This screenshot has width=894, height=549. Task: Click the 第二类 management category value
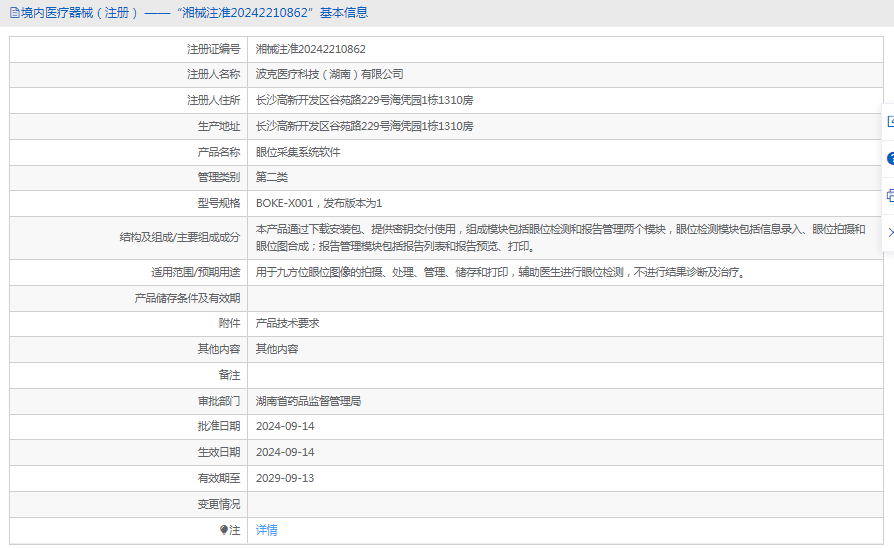pyautogui.click(x=272, y=177)
